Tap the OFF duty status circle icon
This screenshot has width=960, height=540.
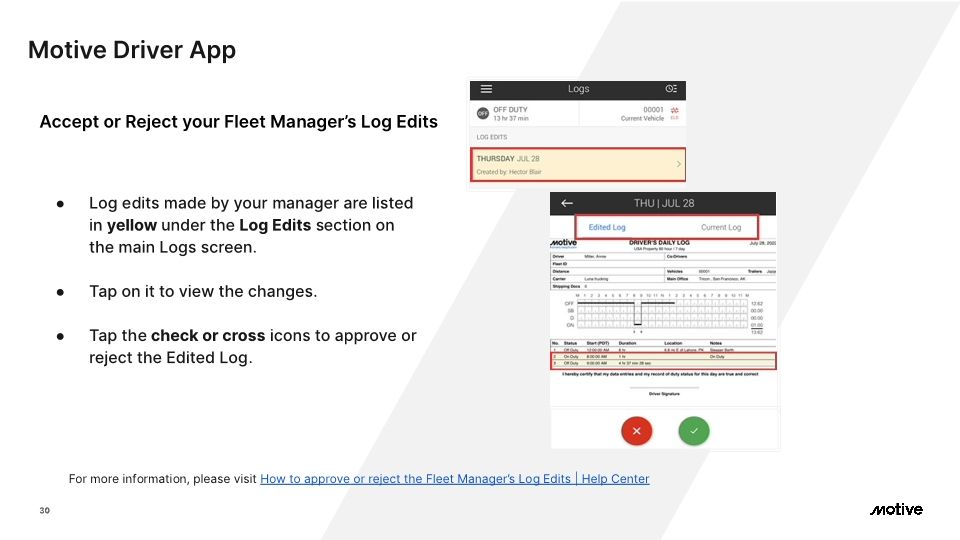pos(482,113)
